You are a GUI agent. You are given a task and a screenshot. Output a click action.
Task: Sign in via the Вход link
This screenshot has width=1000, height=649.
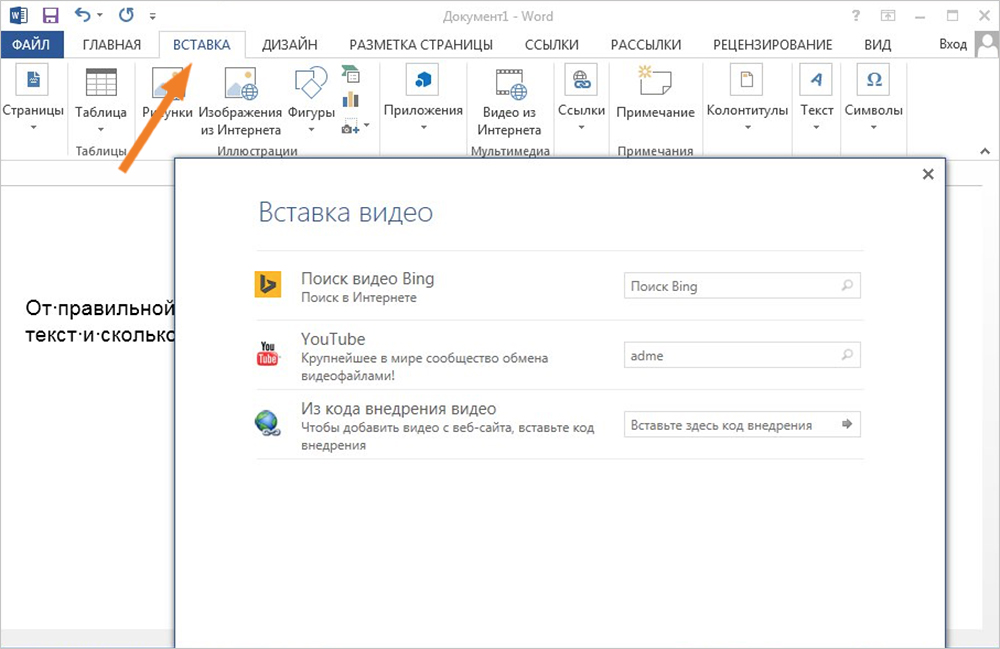(953, 44)
